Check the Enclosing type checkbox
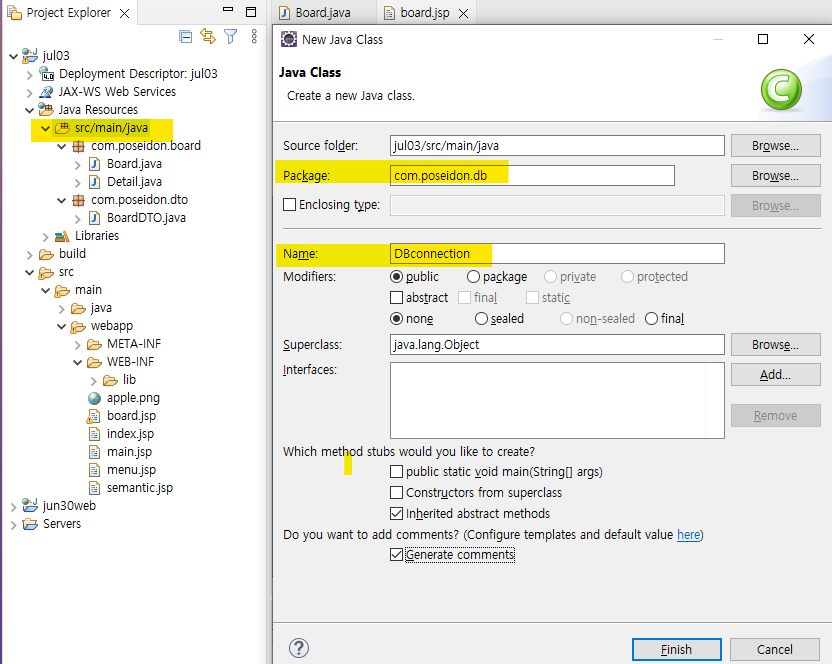 pos(290,204)
